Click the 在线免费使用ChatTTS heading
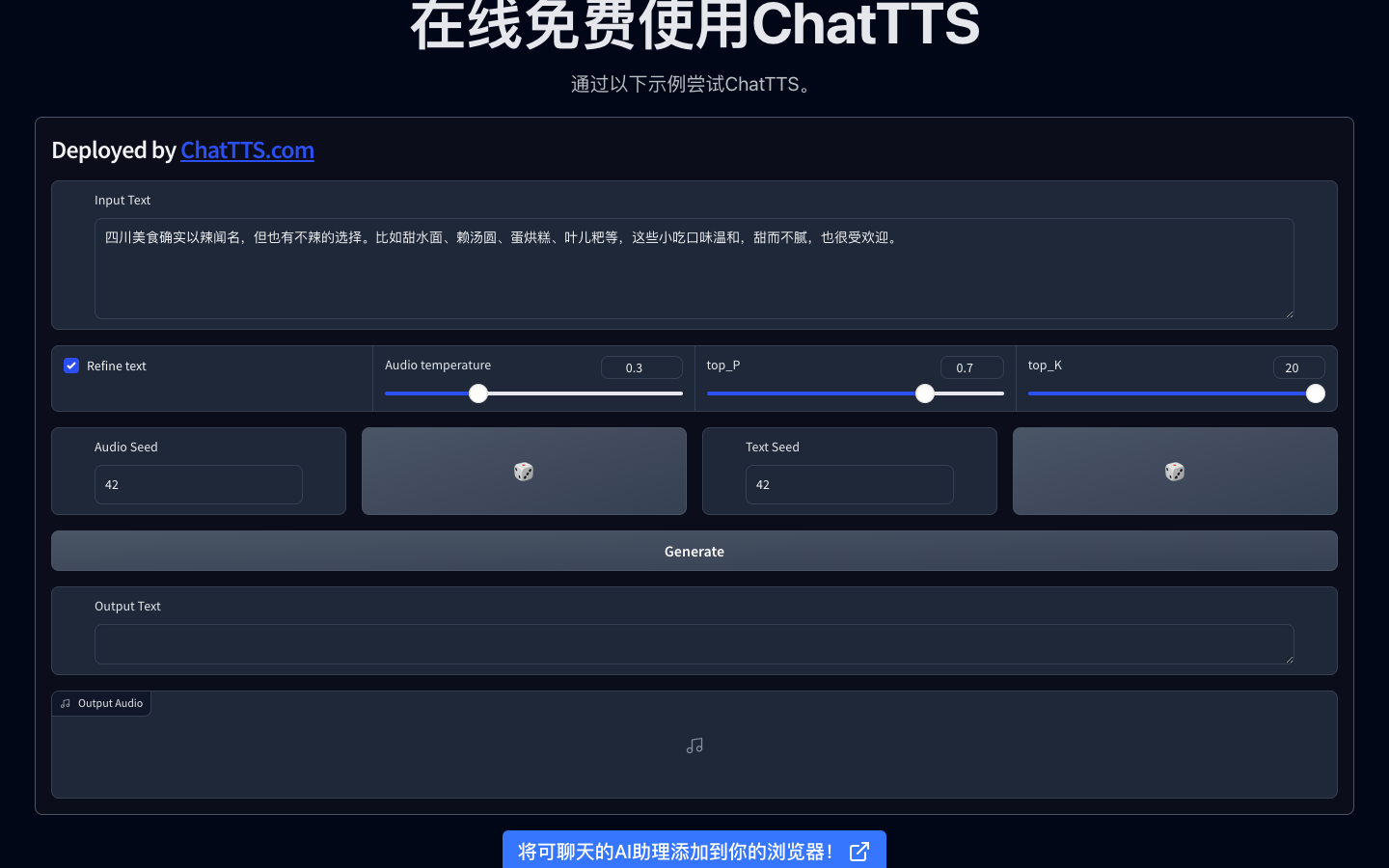This screenshot has width=1389, height=868. (x=694, y=25)
